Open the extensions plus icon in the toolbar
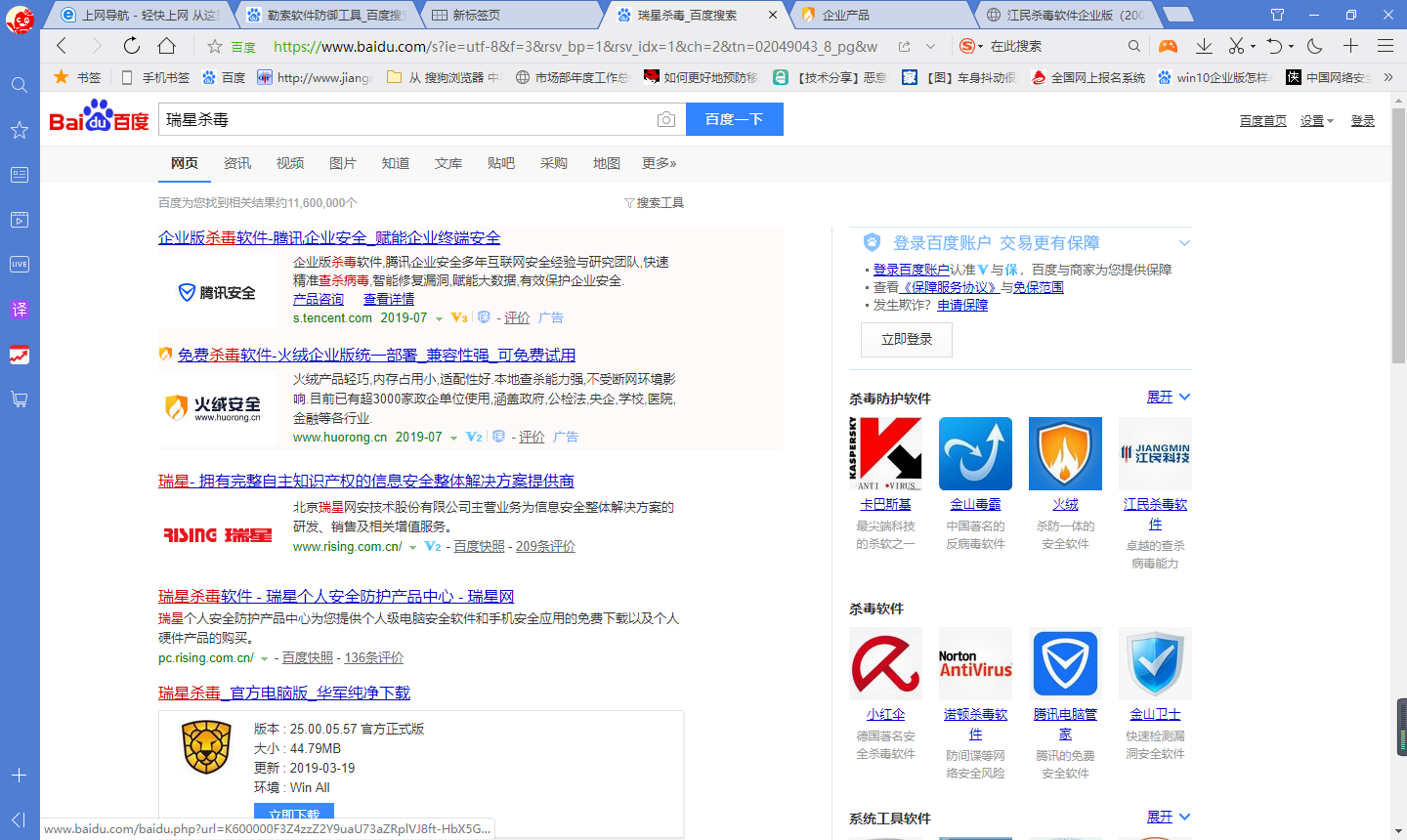This screenshot has width=1407, height=840. (x=1350, y=46)
